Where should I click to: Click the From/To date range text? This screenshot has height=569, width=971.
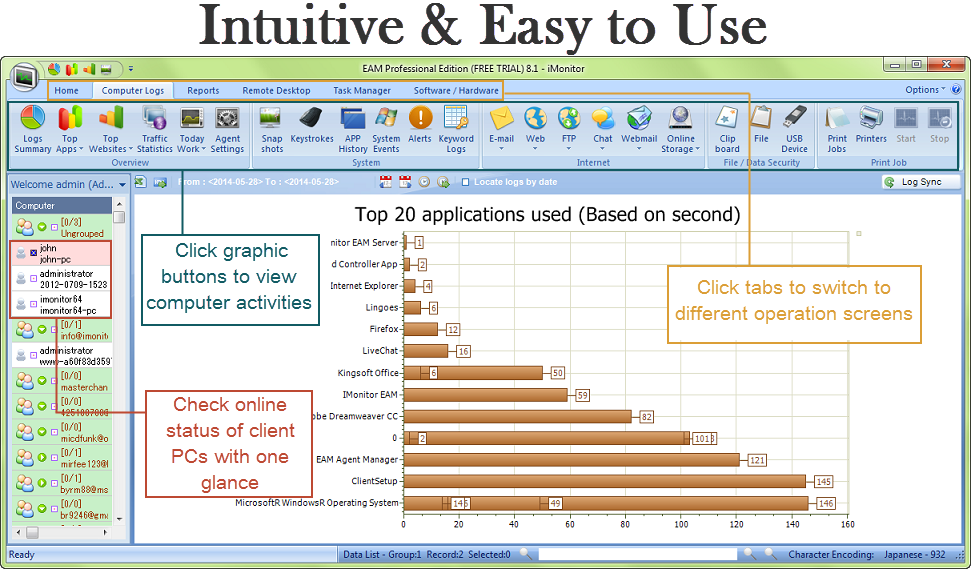[258, 182]
